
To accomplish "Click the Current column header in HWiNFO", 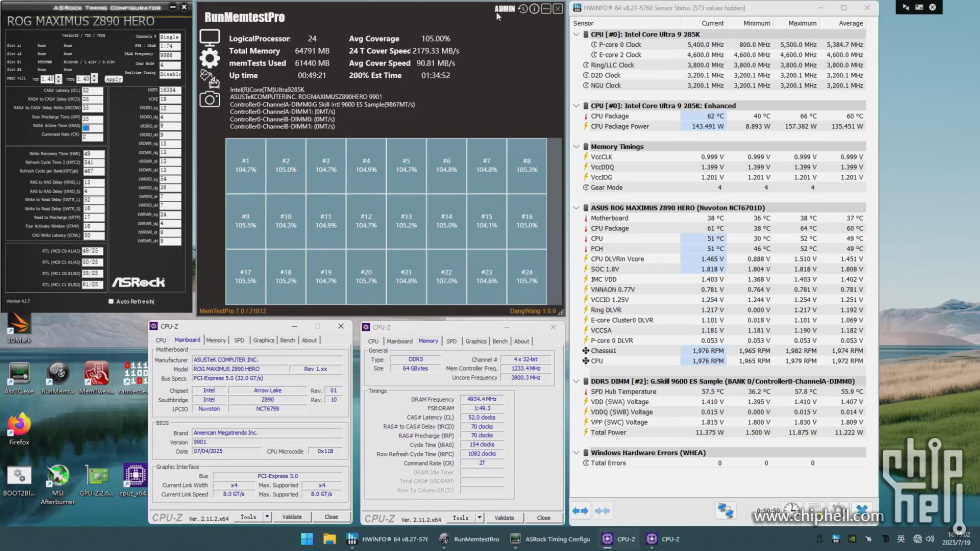I will pyautogui.click(x=712, y=23).
